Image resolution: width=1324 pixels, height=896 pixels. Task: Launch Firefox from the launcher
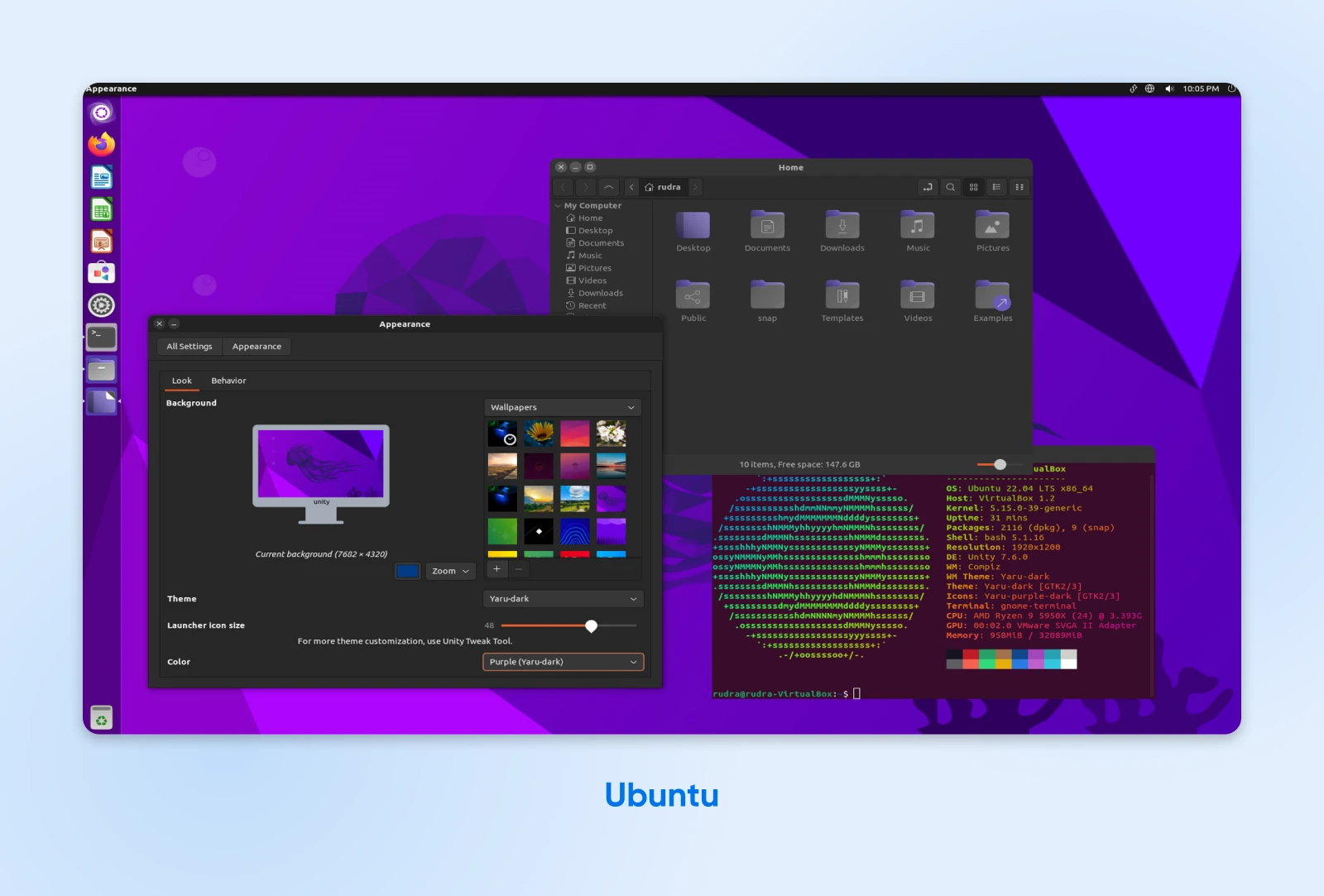coord(102,145)
